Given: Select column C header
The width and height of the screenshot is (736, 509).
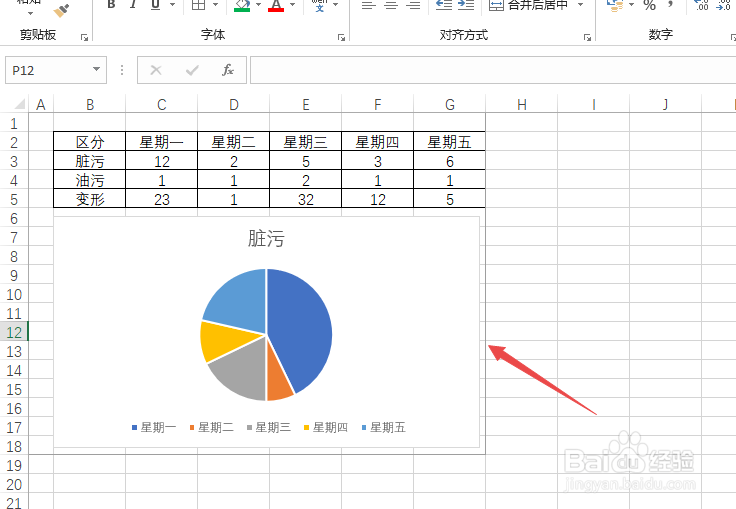Looking at the screenshot, I should 161,104.
